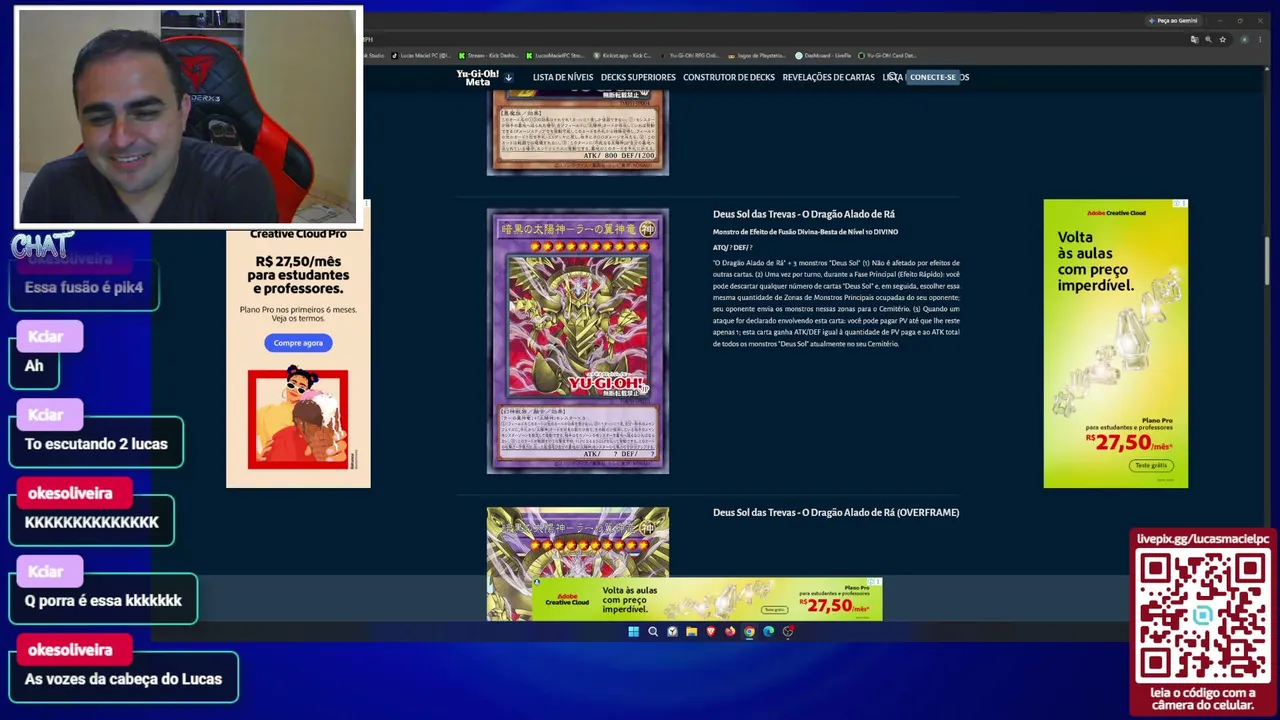
Task: Open the 'LucasMacielPC Stre...' Kick bookmark
Action: (x=555, y=56)
